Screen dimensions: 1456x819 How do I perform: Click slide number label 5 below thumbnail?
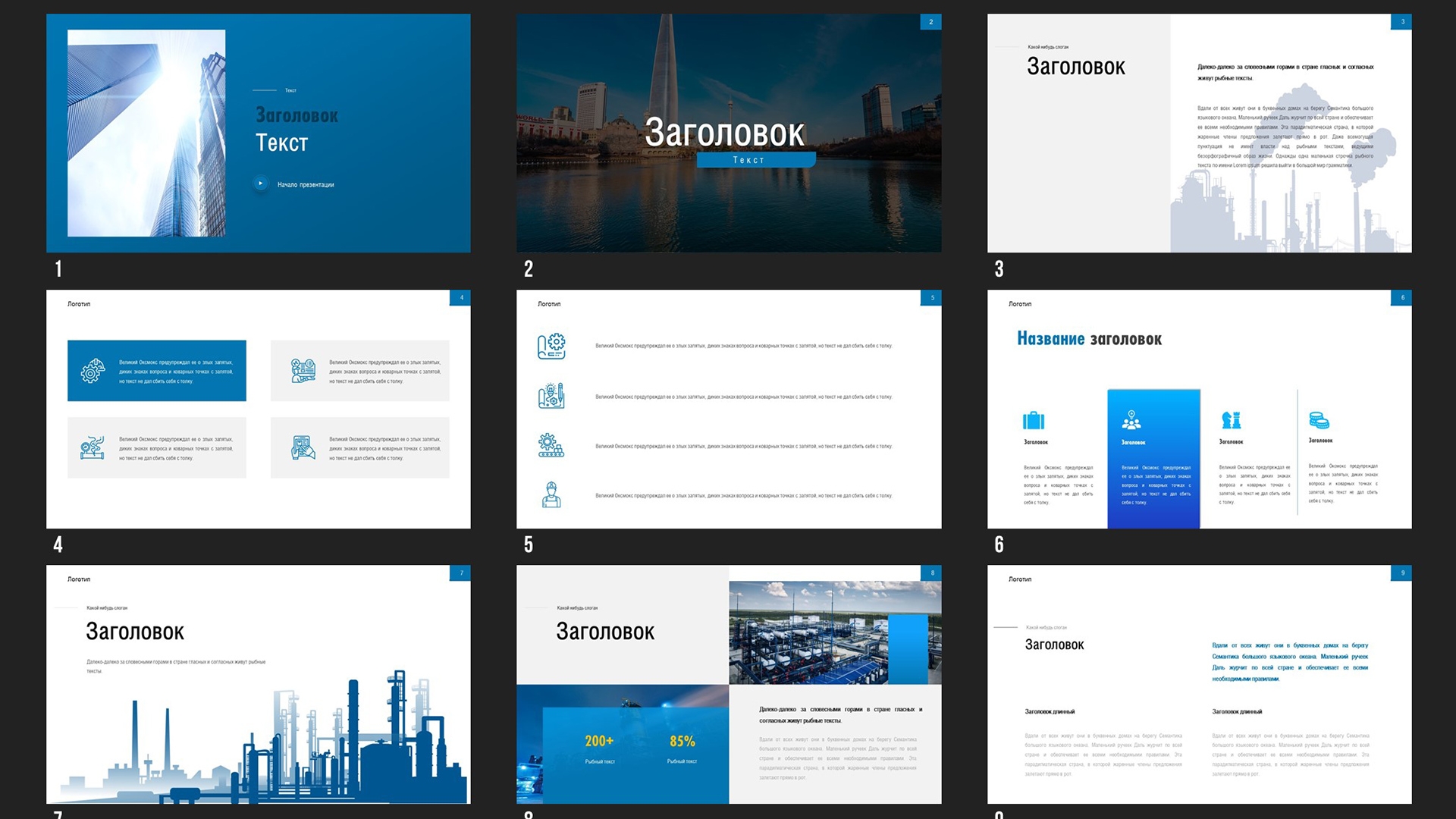click(x=529, y=544)
